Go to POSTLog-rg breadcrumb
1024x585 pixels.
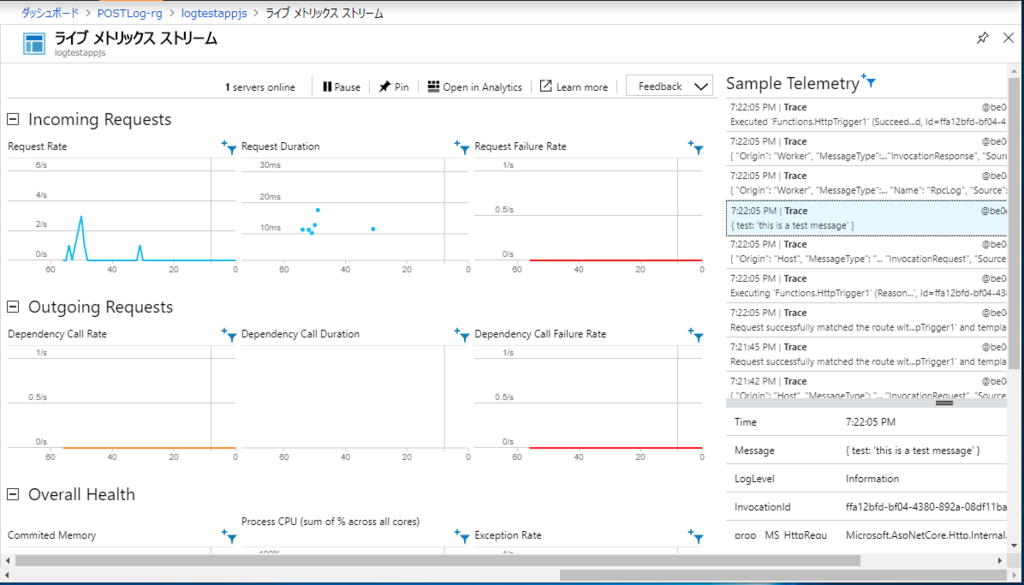(130, 13)
